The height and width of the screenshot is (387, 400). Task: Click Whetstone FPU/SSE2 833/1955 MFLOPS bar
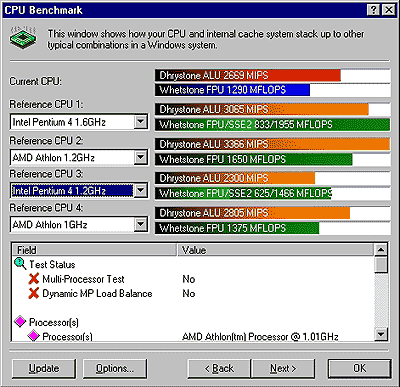[x=272, y=125]
